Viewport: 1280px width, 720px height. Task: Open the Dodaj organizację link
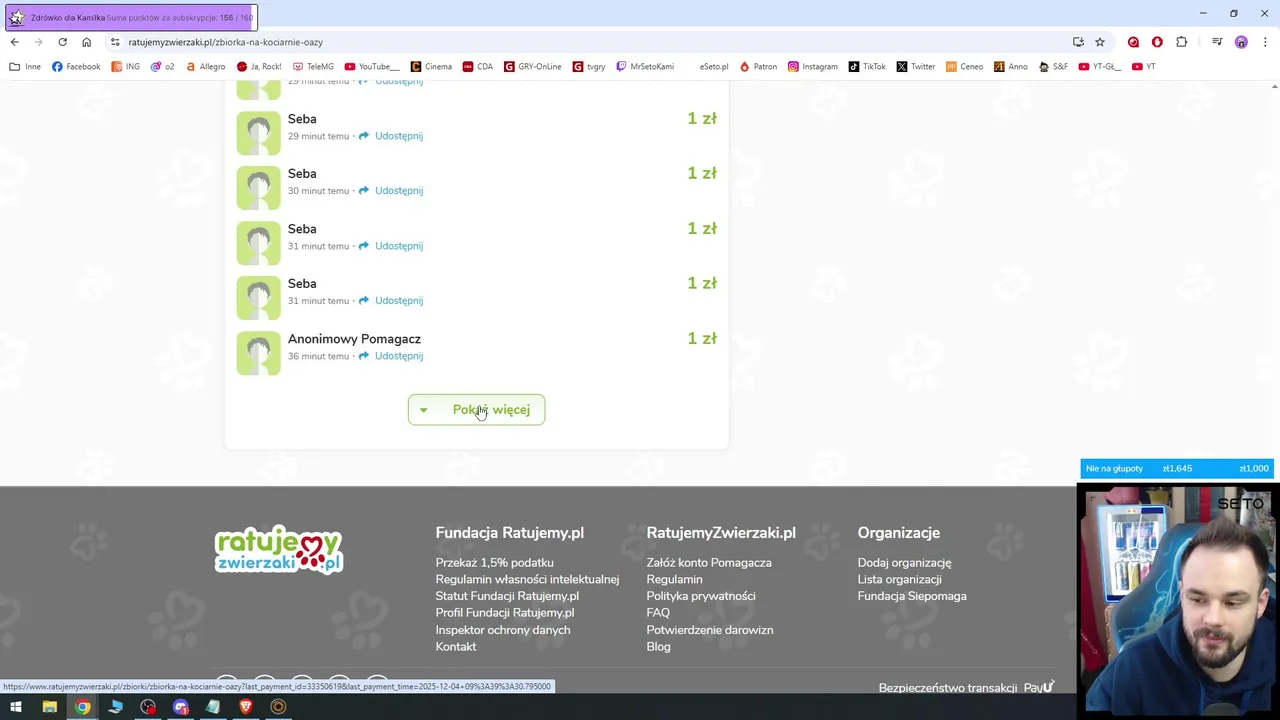(904, 563)
